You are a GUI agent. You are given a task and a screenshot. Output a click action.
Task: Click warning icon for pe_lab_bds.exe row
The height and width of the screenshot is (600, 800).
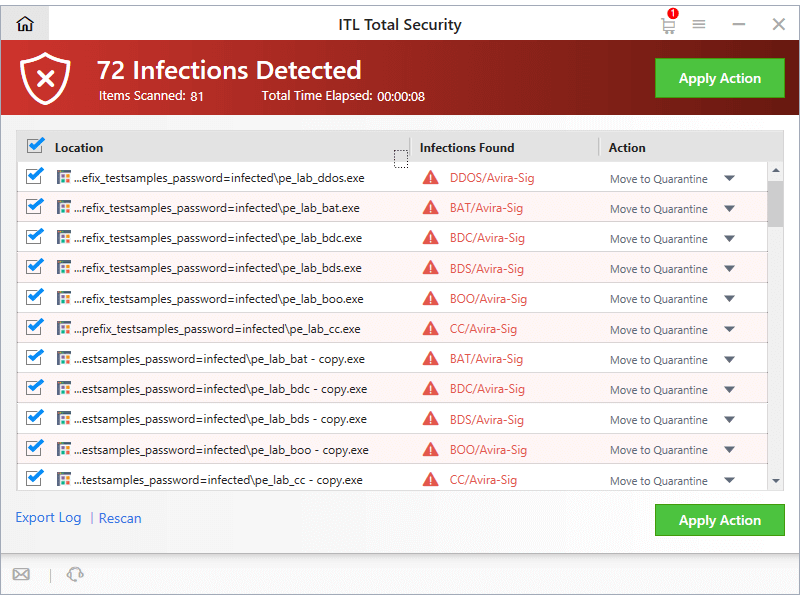pos(431,268)
